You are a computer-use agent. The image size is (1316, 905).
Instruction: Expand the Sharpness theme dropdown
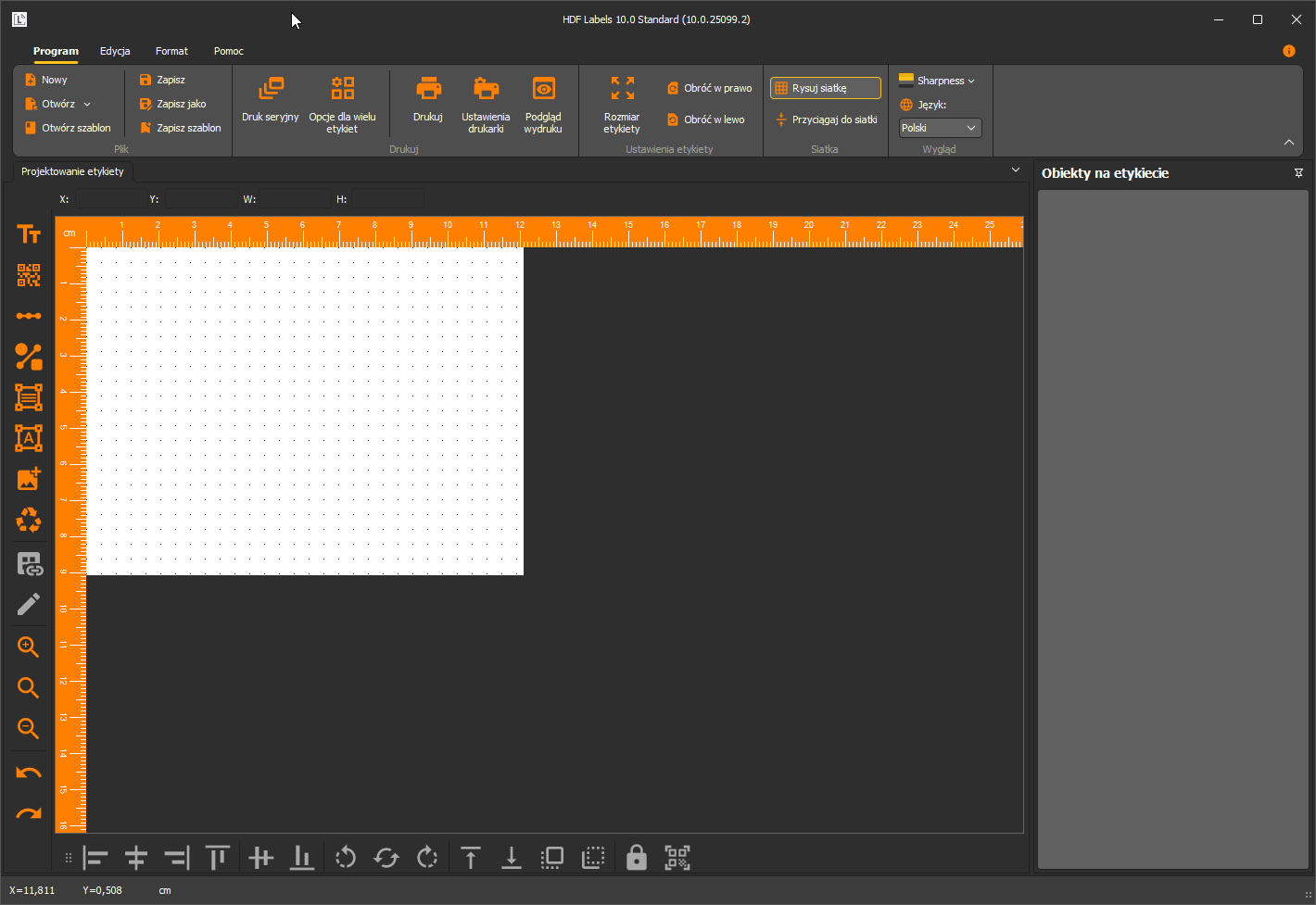click(x=937, y=81)
